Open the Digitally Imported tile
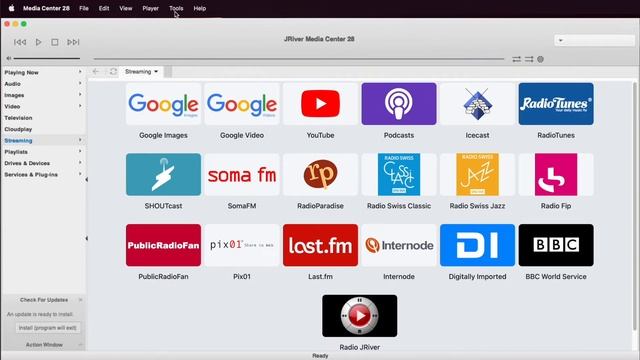The height and width of the screenshot is (360, 640). [477, 245]
